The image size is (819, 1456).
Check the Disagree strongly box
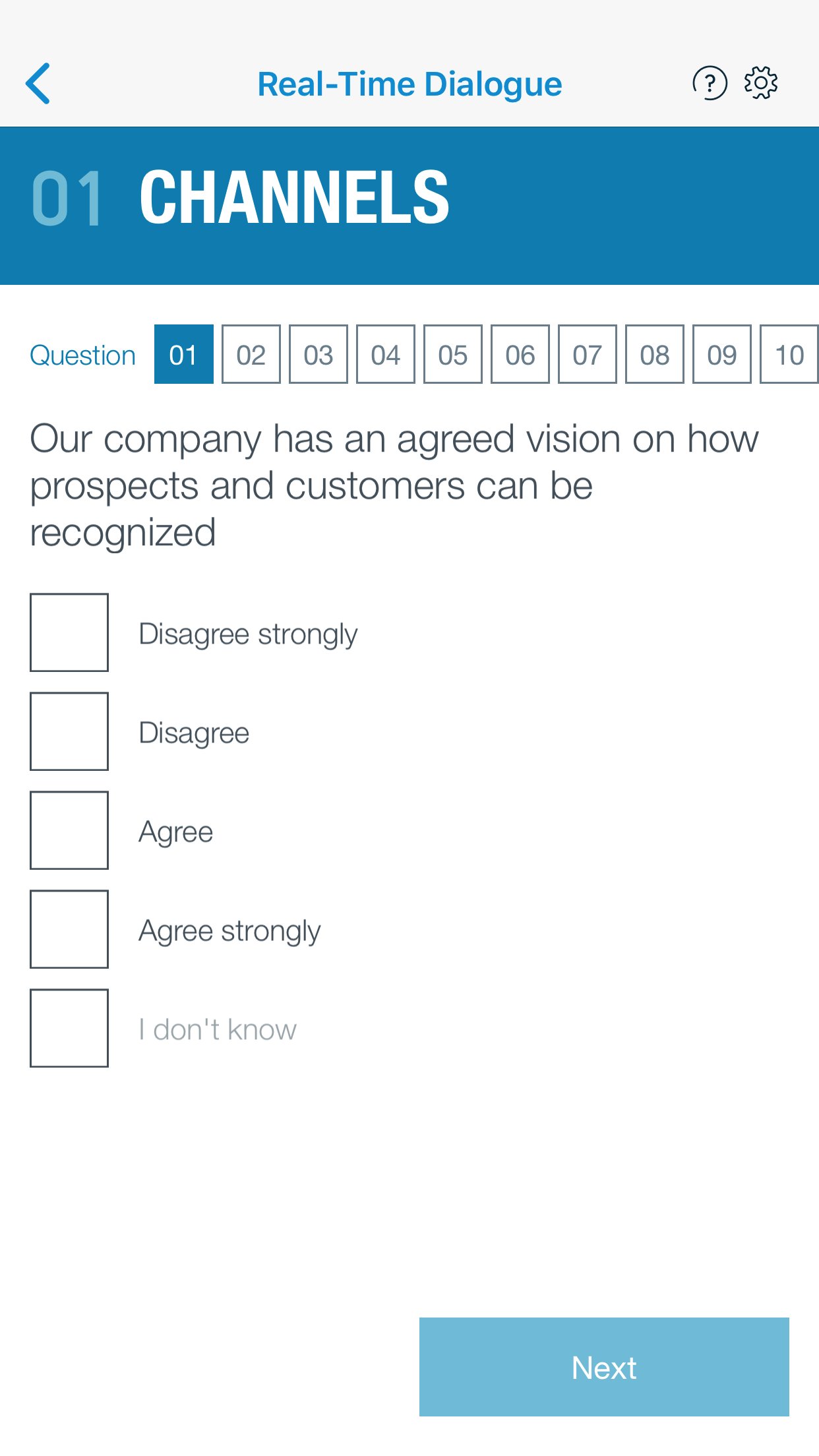point(69,632)
